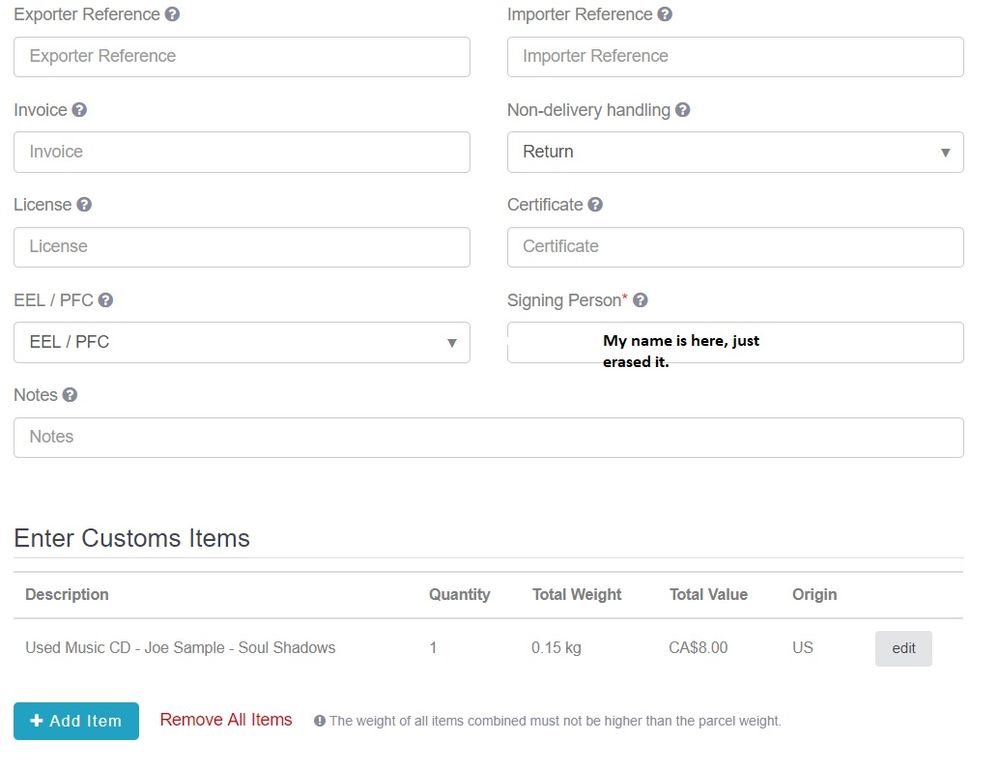Expand the EEL / PFC dropdown
999x767 pixels.
coord(241,342)
